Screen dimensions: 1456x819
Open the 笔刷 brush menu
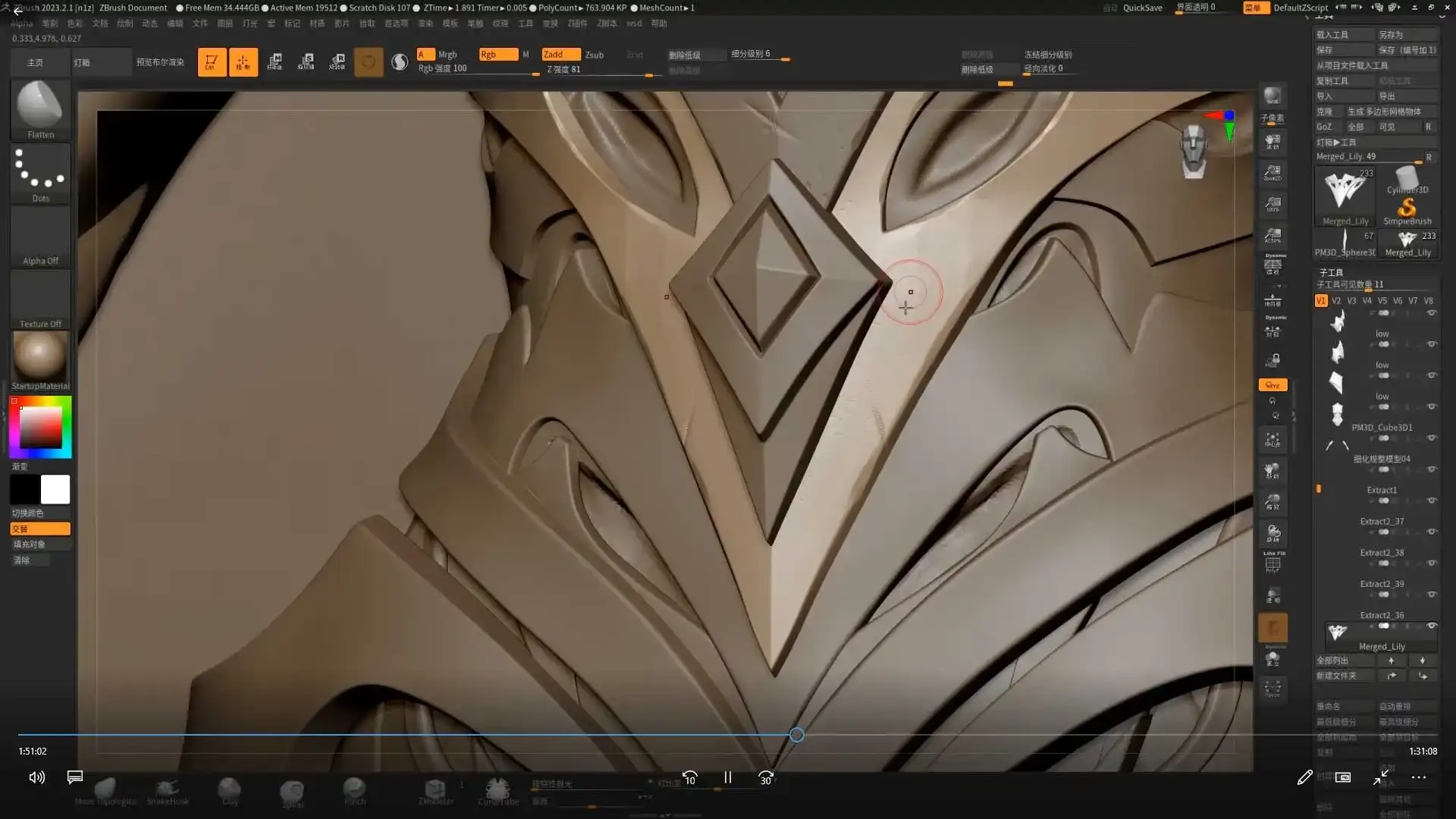pos(50,24)
